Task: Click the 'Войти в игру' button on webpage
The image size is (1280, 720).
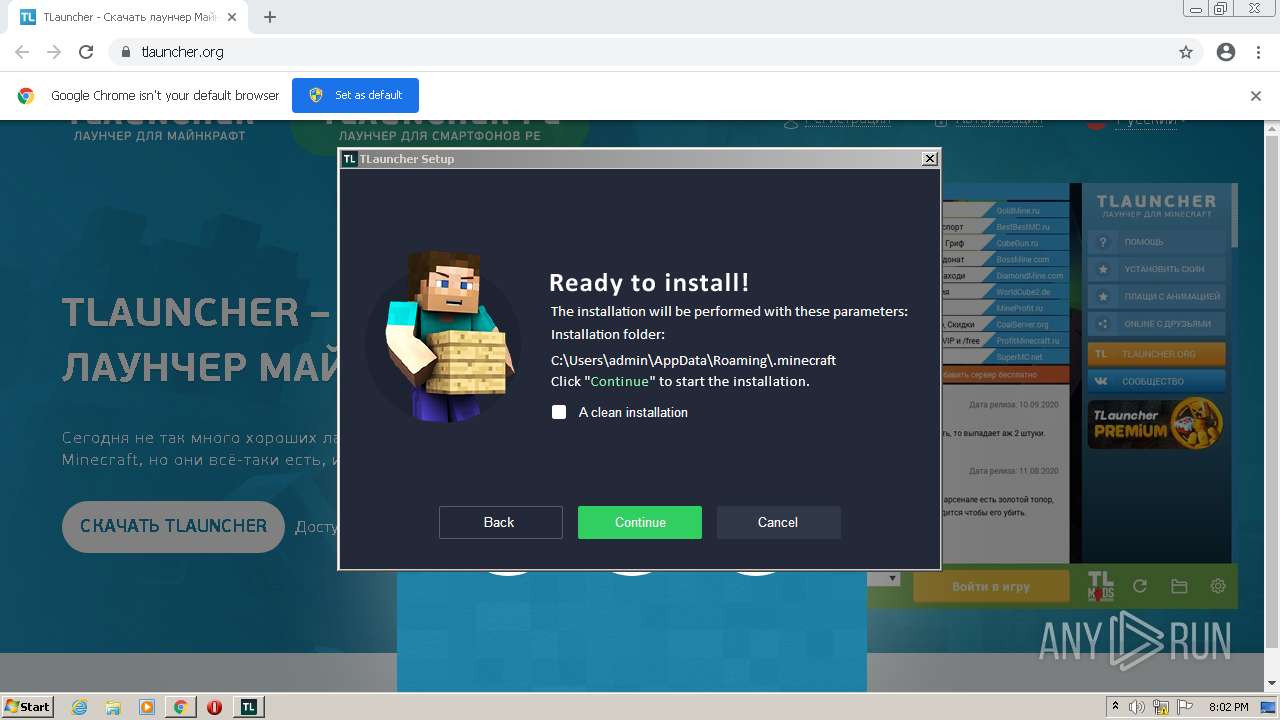Action: click(990, 587)
